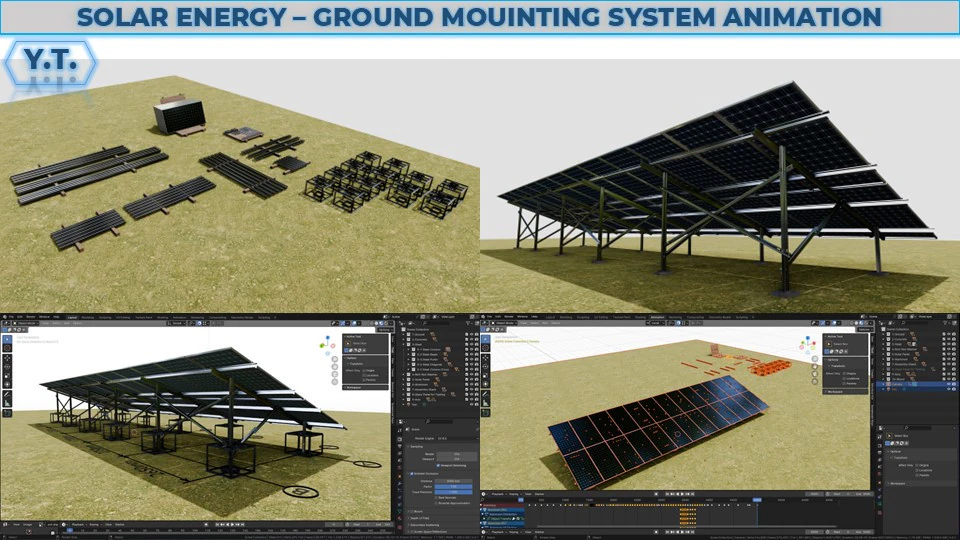Screen dimensions: 960x540
Task: Select the Add Cube tool in left Blender window
Action: coord(7,413)
